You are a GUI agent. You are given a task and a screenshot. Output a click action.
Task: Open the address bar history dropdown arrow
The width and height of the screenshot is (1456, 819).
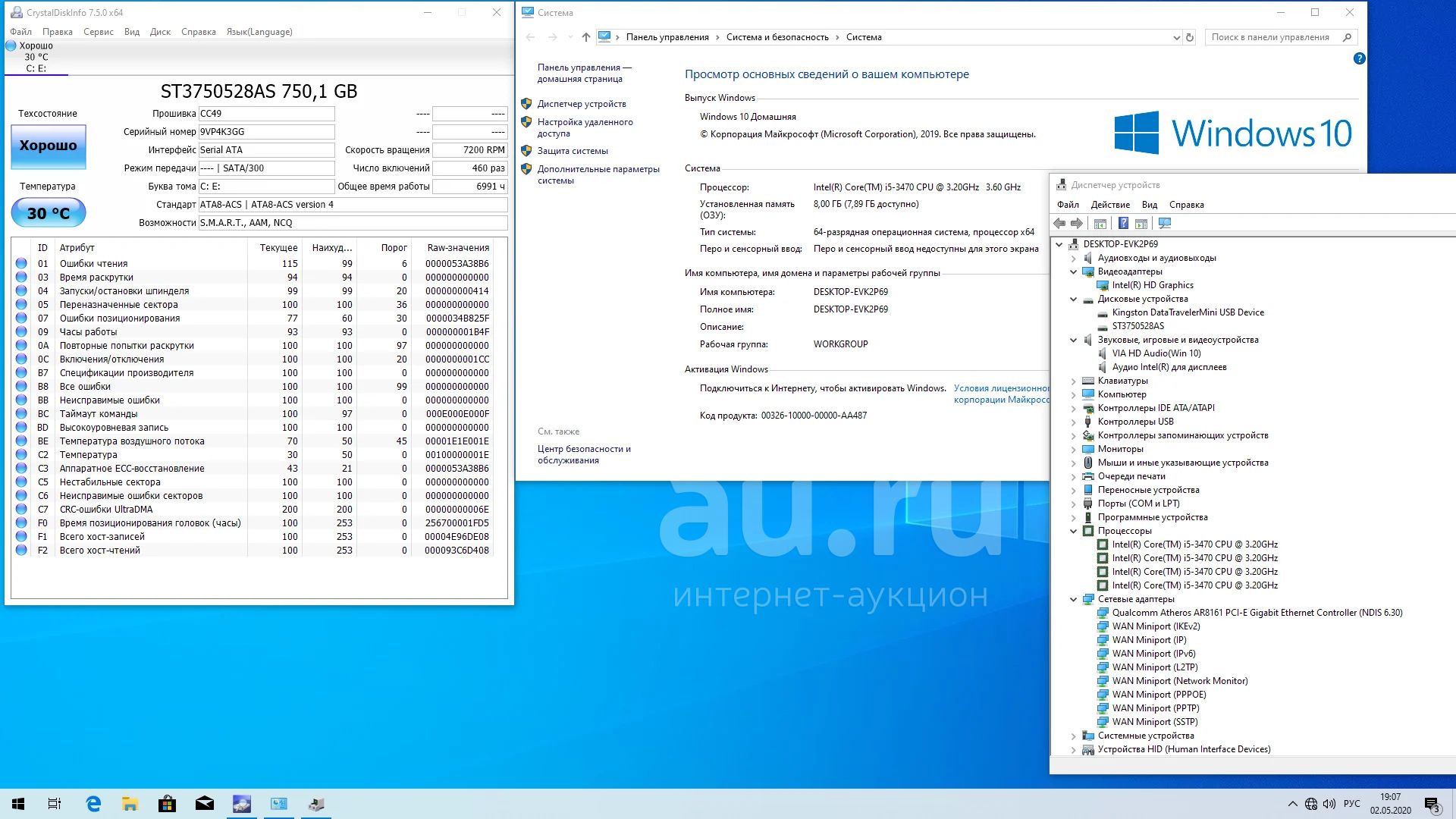coord(1176,37)
